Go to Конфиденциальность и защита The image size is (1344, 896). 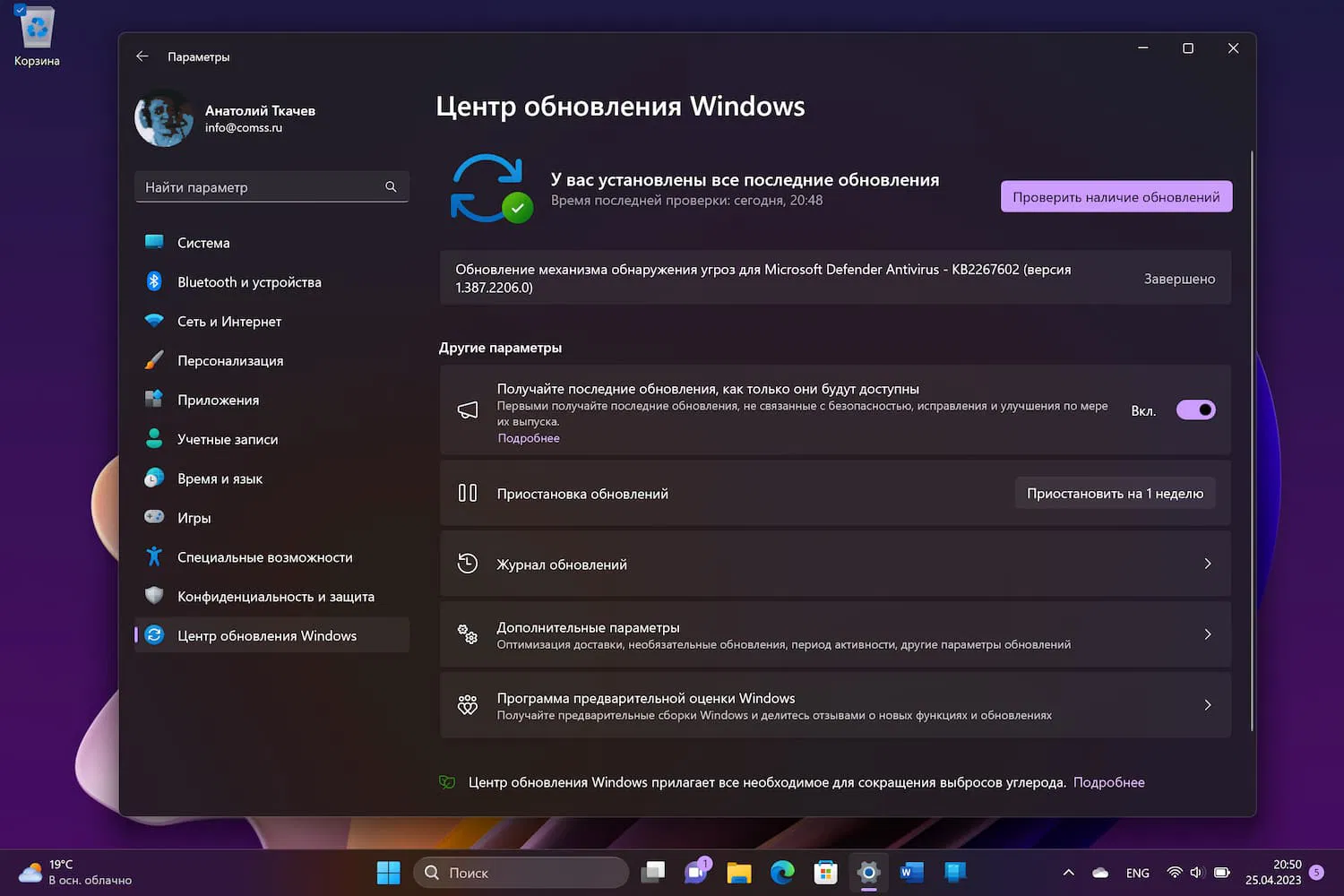click(271, 597)
